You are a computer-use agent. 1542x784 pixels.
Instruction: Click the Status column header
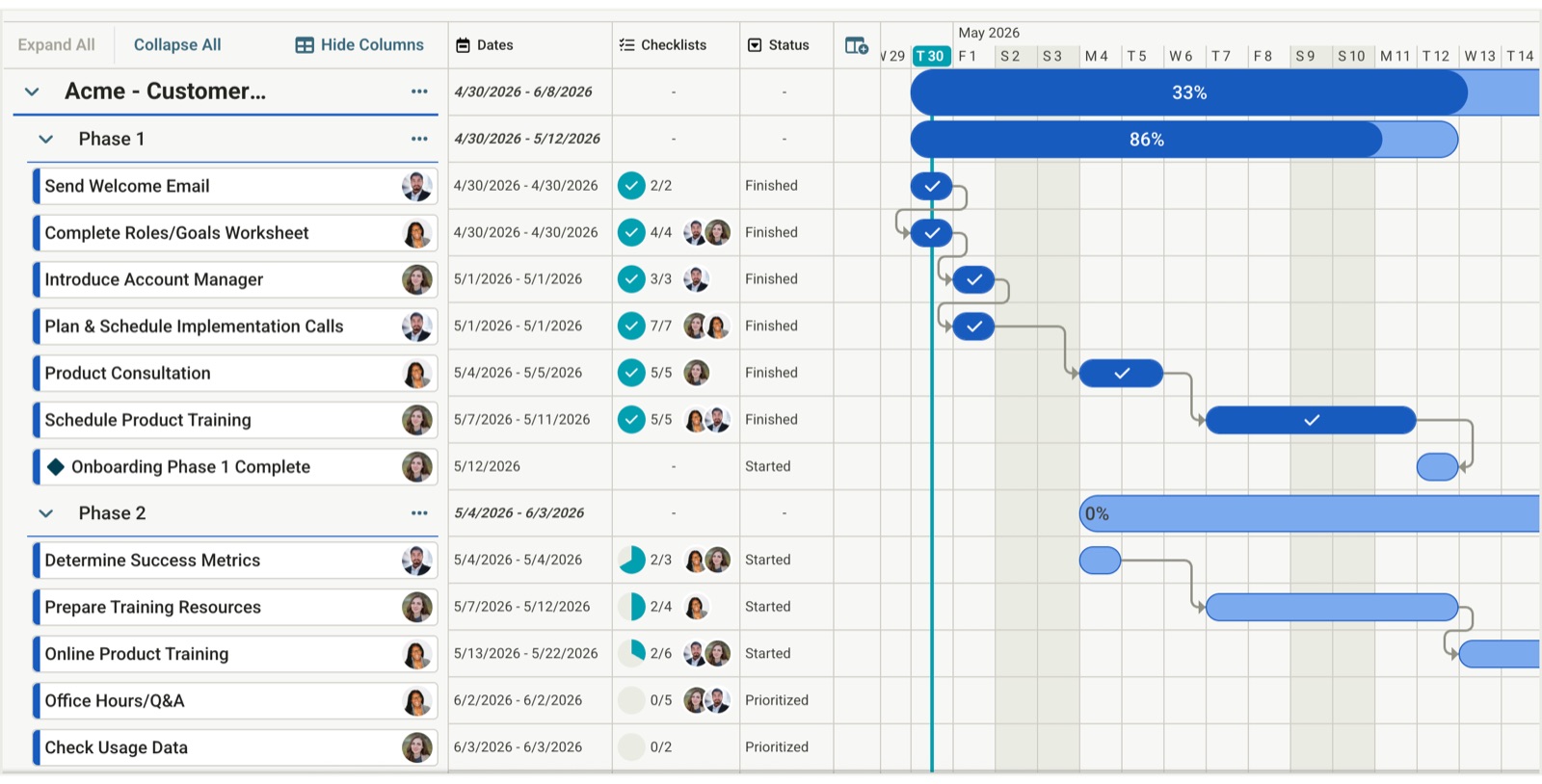pos(786,45)
